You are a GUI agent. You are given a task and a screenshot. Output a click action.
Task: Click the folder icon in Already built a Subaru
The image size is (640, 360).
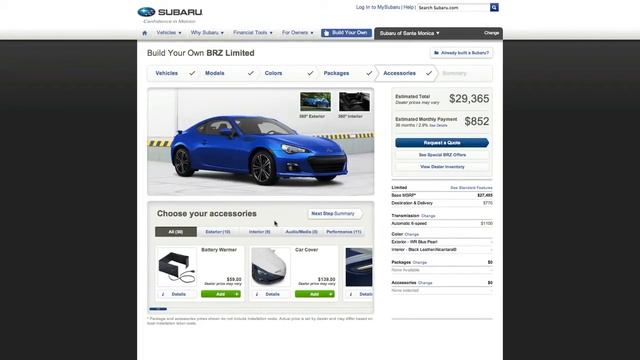436,53
